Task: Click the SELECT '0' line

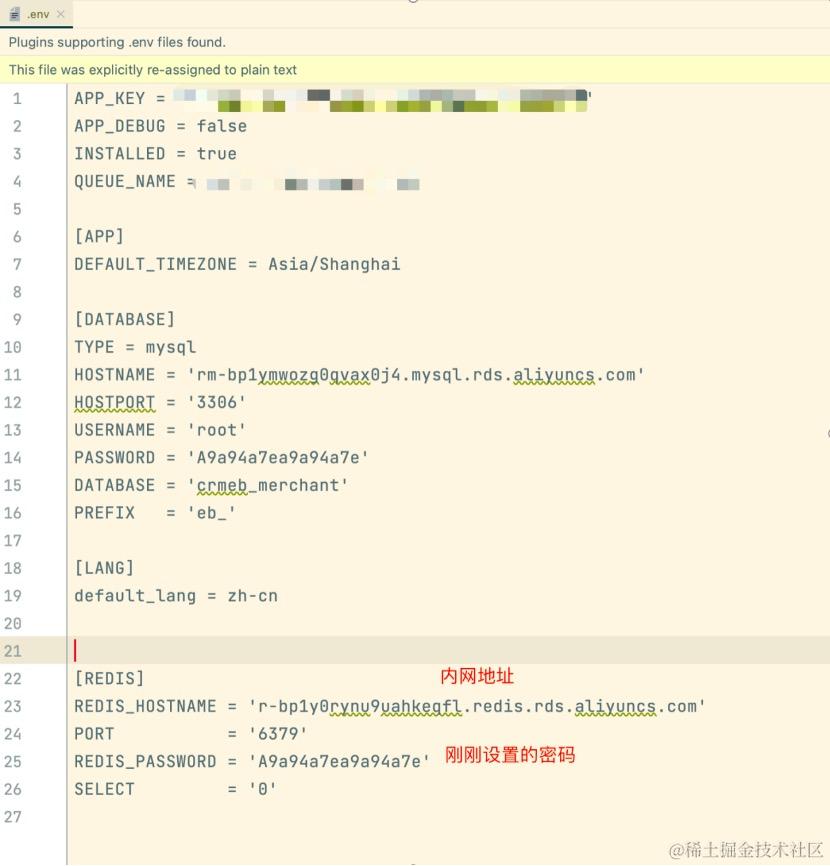Action: 175,789
